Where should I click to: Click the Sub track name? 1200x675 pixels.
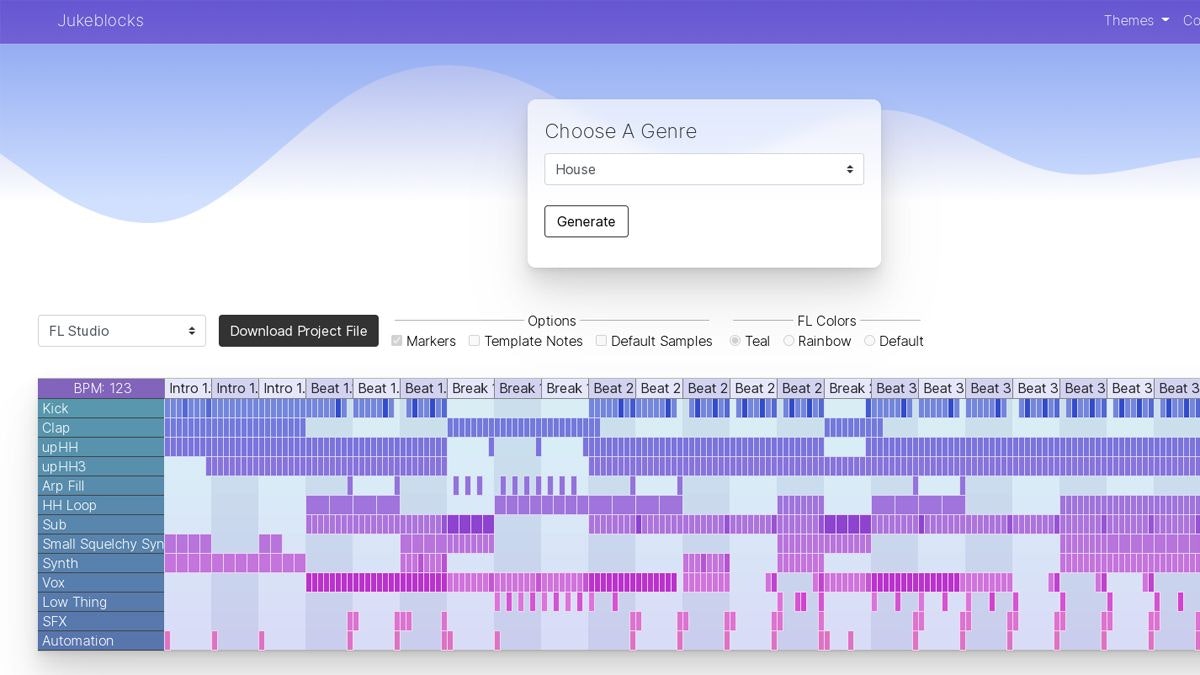point(101,525)
